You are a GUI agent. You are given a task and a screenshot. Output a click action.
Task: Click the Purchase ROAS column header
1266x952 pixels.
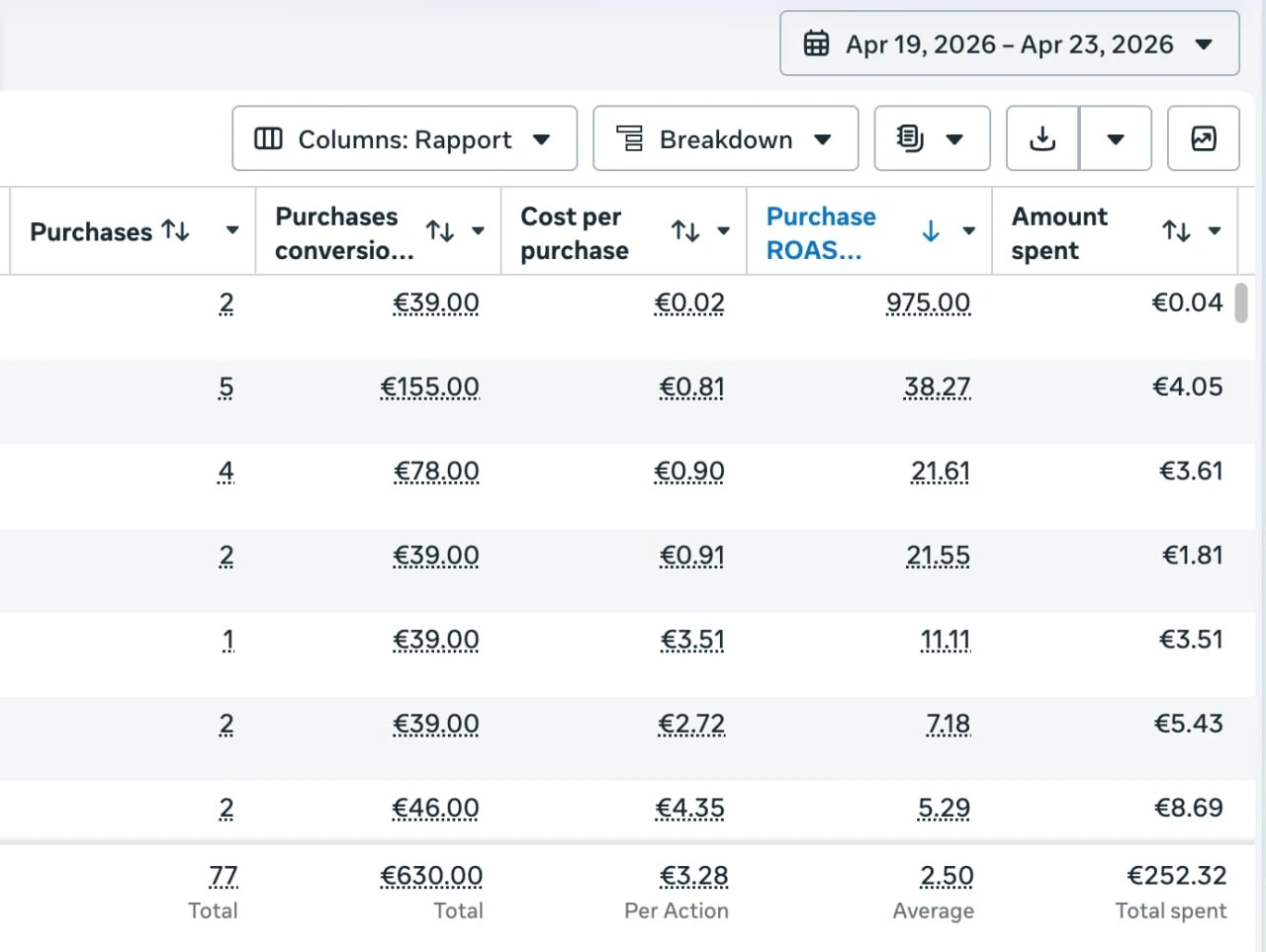[821, 232]
